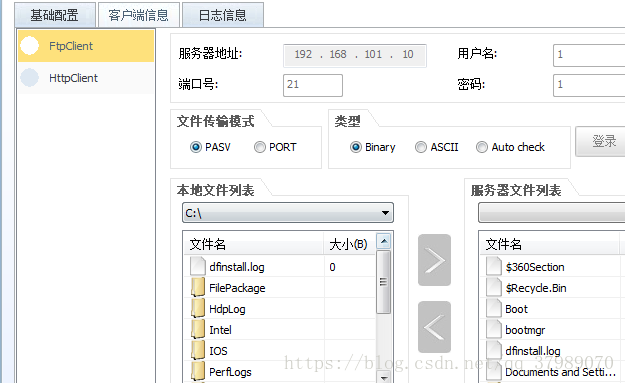Click 文件名 column header in local list

[254, 244]
